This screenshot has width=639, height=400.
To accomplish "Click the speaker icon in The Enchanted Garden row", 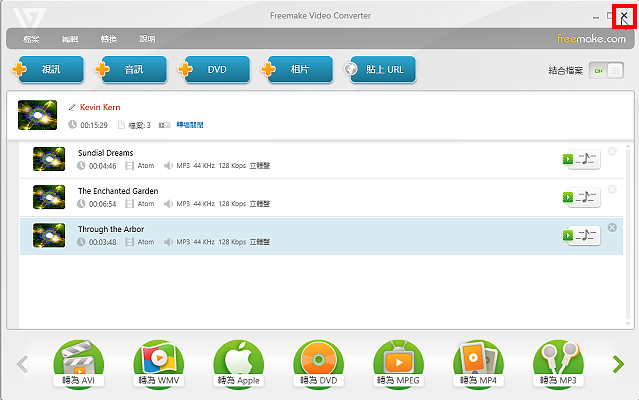I will [168, 204].
